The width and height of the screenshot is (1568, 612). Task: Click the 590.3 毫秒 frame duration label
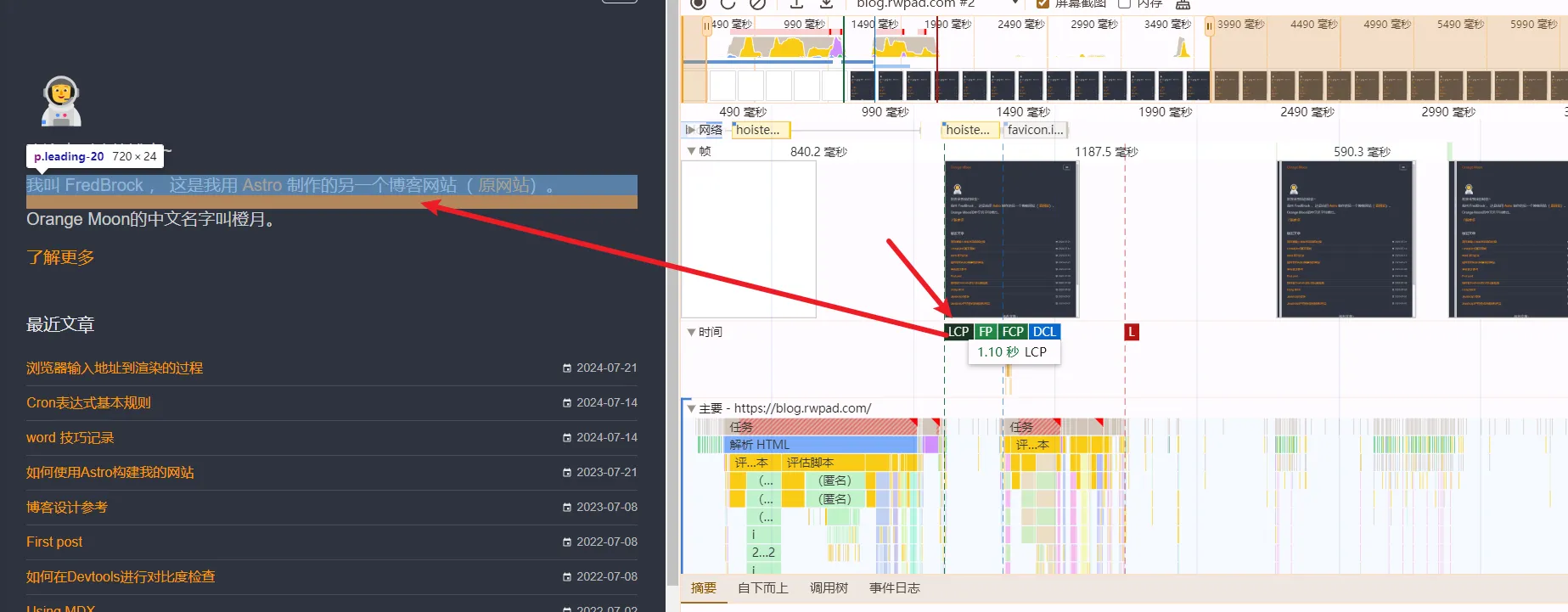(1362, 152)
